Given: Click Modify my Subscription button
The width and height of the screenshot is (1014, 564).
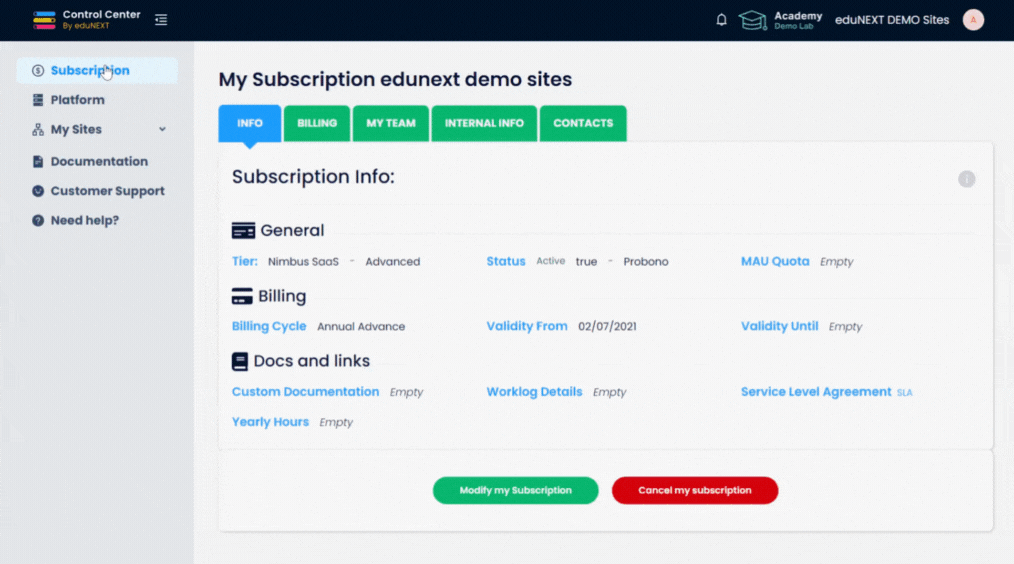Looking at the screenshot, I should click(515, 490).
